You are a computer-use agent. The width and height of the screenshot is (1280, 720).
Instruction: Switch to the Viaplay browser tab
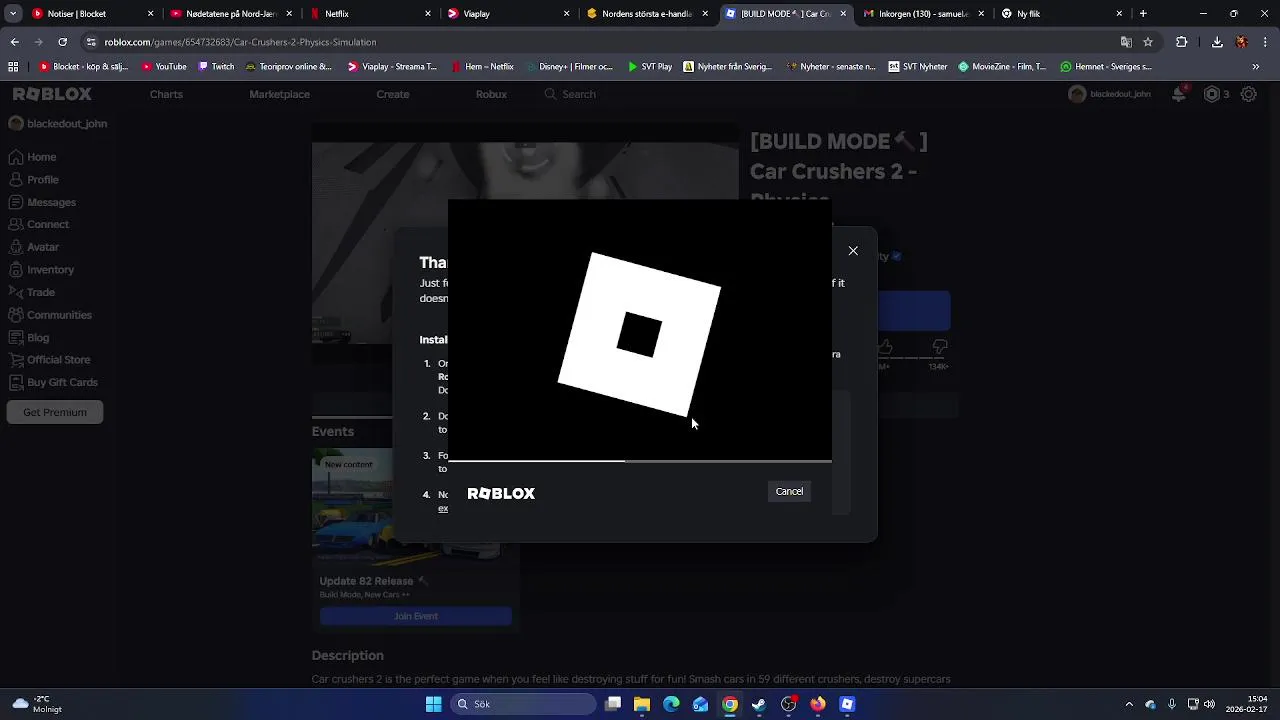(x=508, y=14)
